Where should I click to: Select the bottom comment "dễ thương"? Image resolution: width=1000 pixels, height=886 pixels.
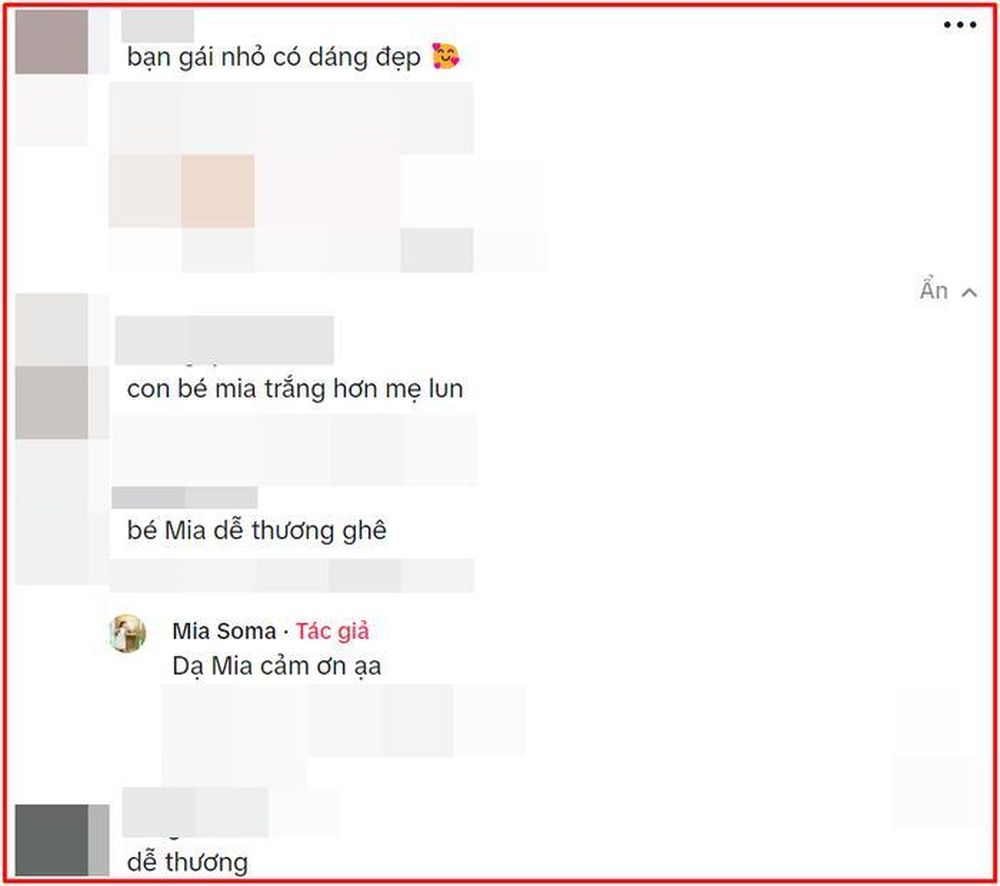[188, 862]
